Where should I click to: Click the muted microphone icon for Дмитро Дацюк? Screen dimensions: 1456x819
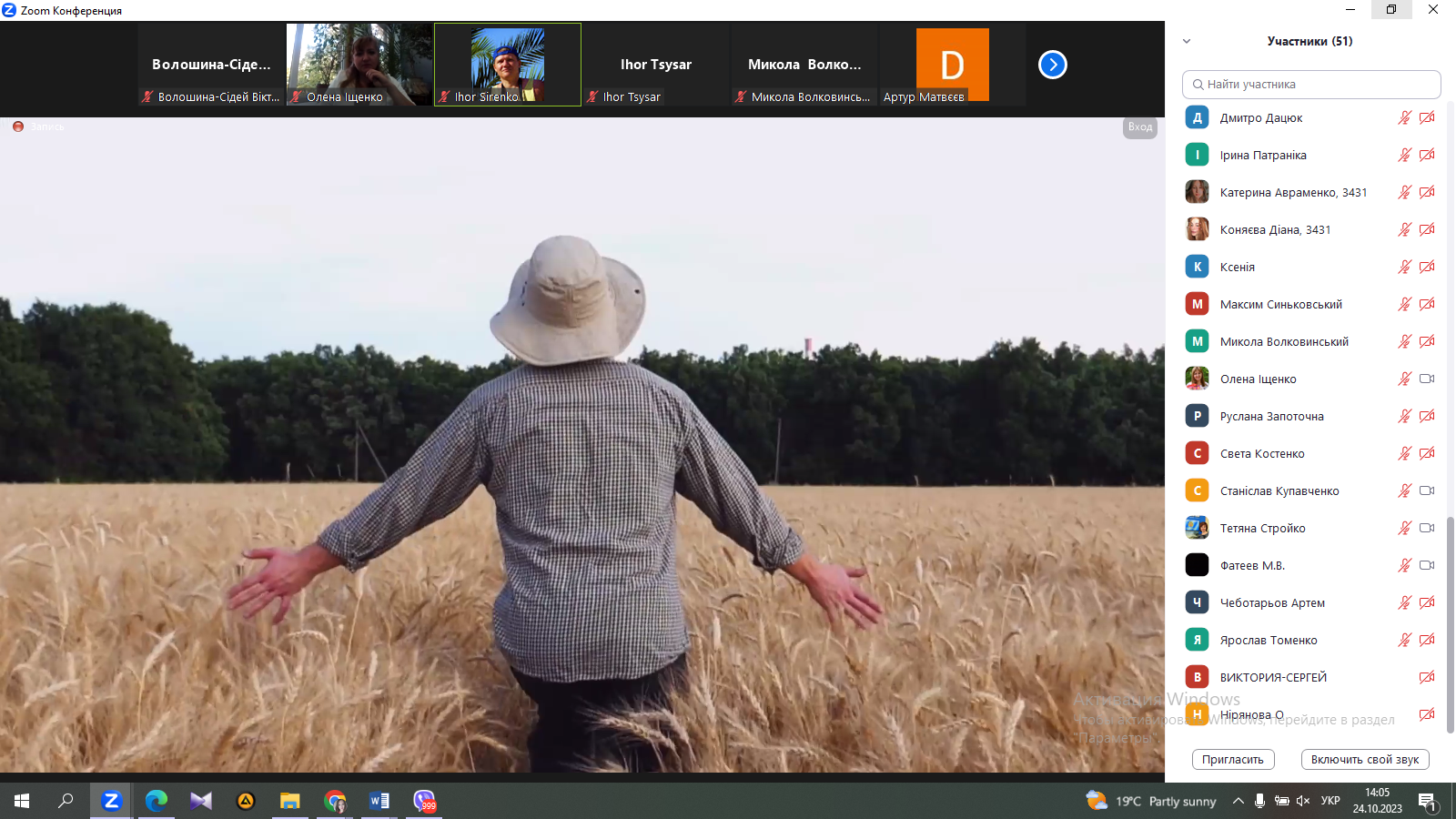(1404, 117)
